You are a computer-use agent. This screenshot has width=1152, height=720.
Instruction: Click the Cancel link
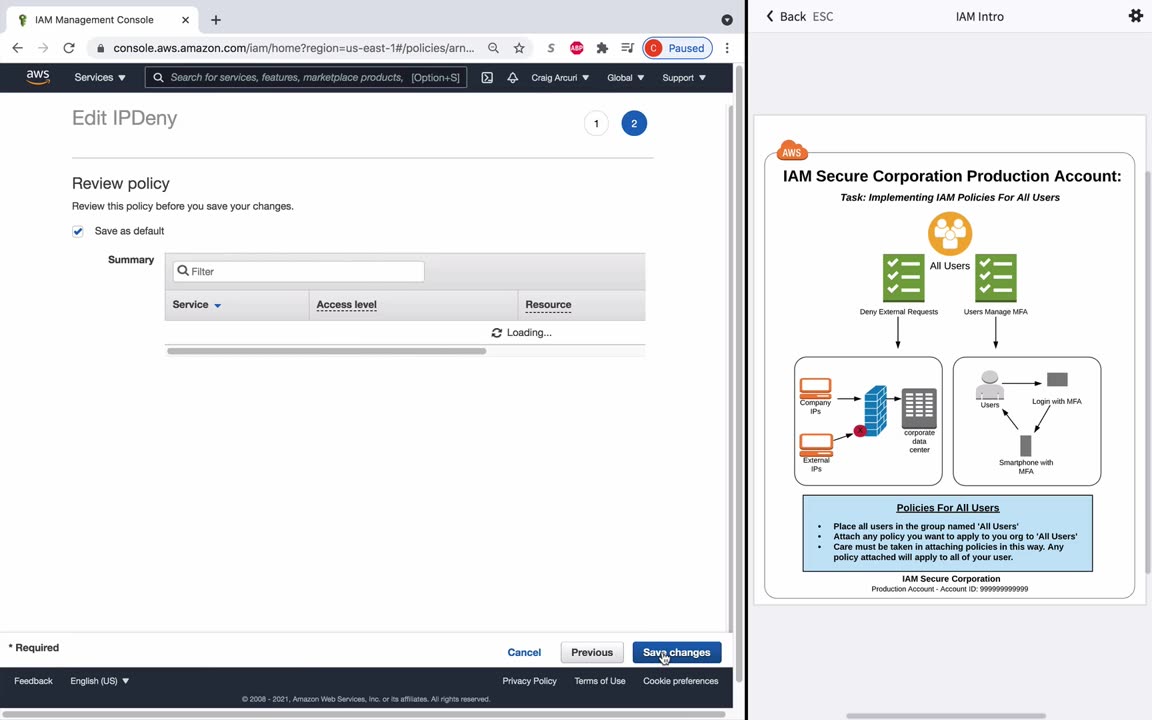(524, 652)
